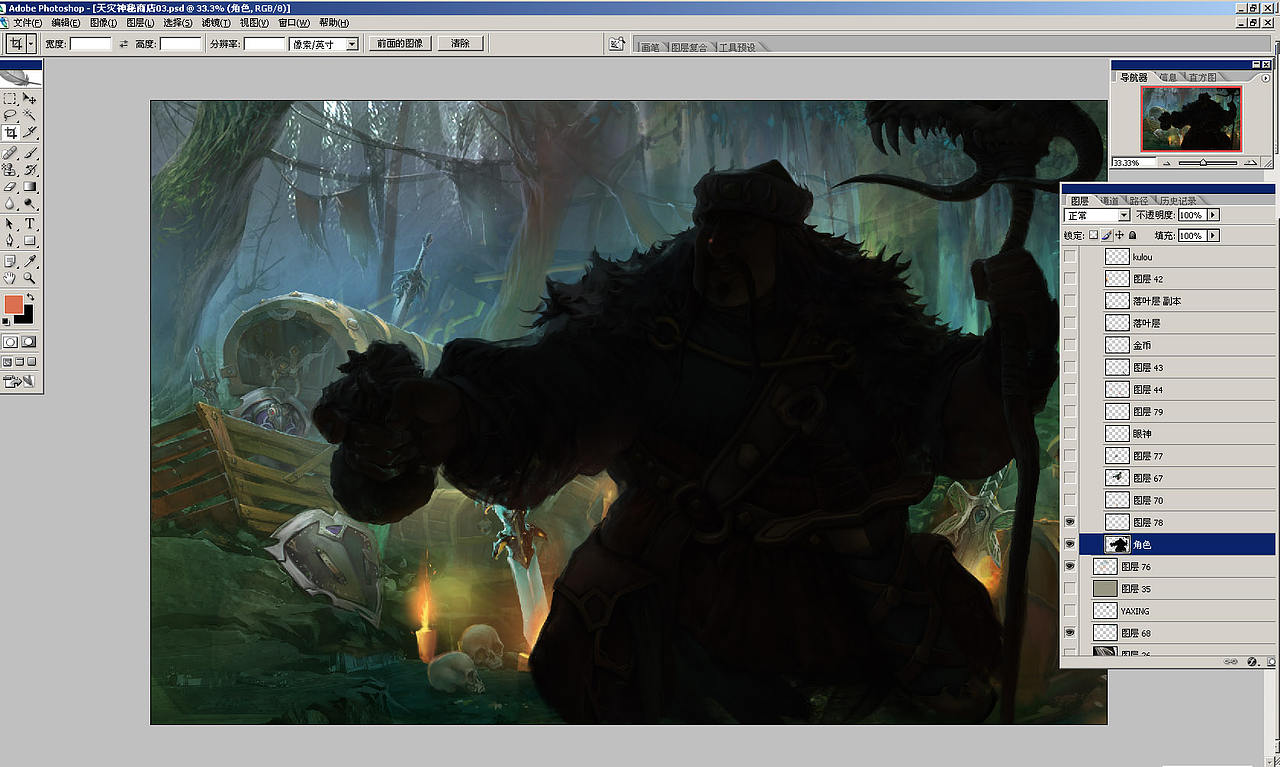Select the Blur tool
The image size is (1280, 767).
(x=10, y=204)
